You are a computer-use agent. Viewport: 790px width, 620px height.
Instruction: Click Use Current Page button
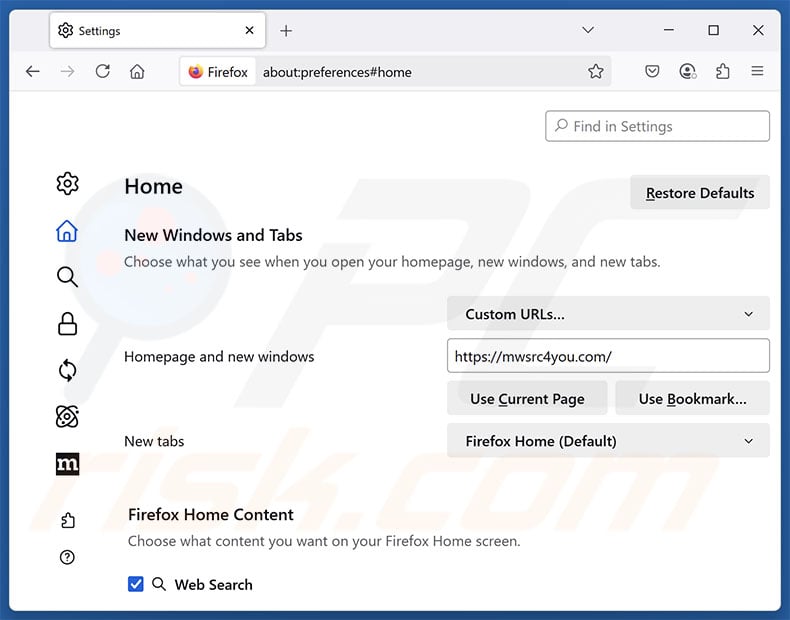tap(527, 398)
